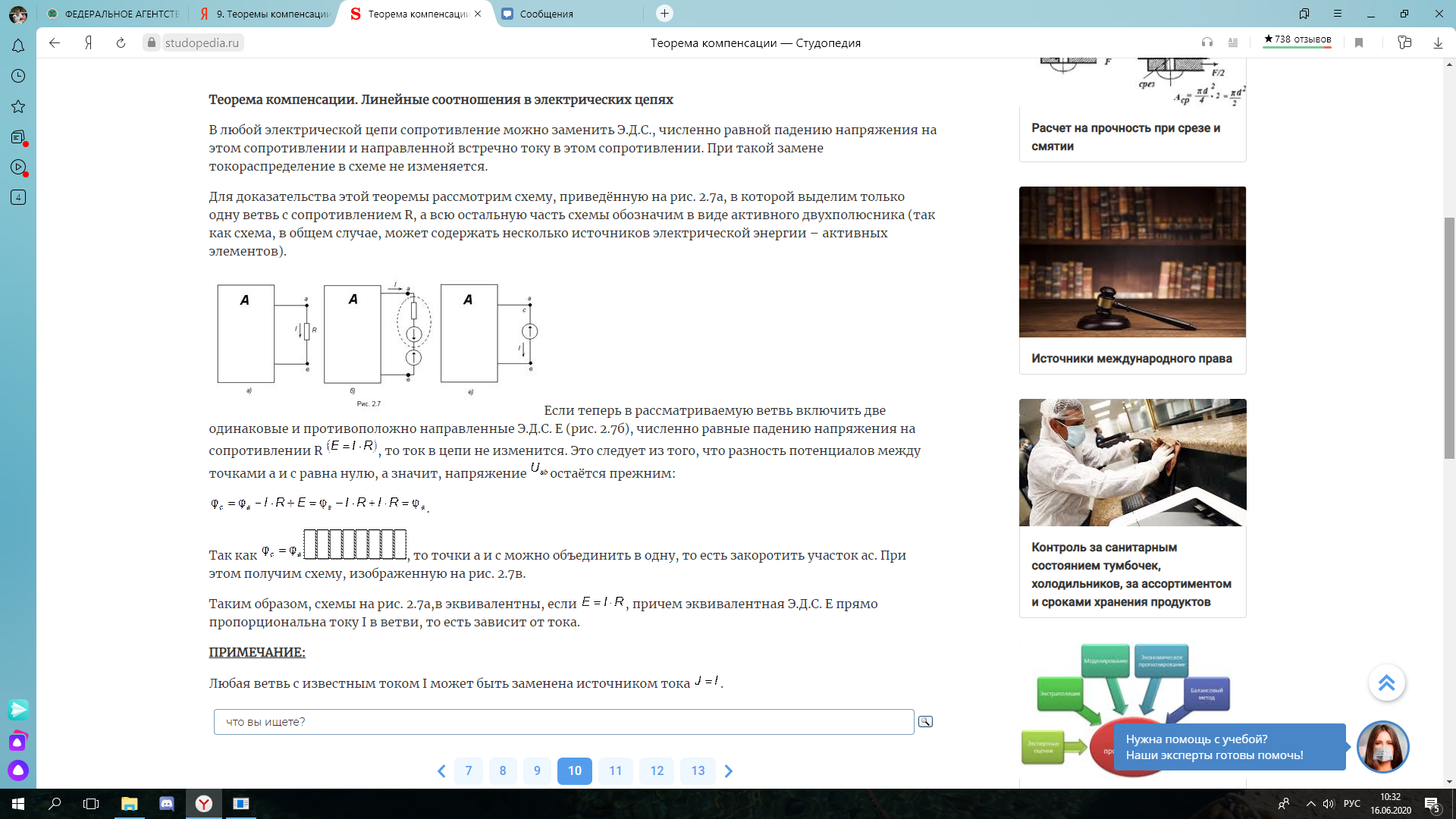Open the 'Нужна помощь с учебой?' chat banner
Image resolution: width=1456 pixels, height=819 pixels.
tap(1230, 747)
